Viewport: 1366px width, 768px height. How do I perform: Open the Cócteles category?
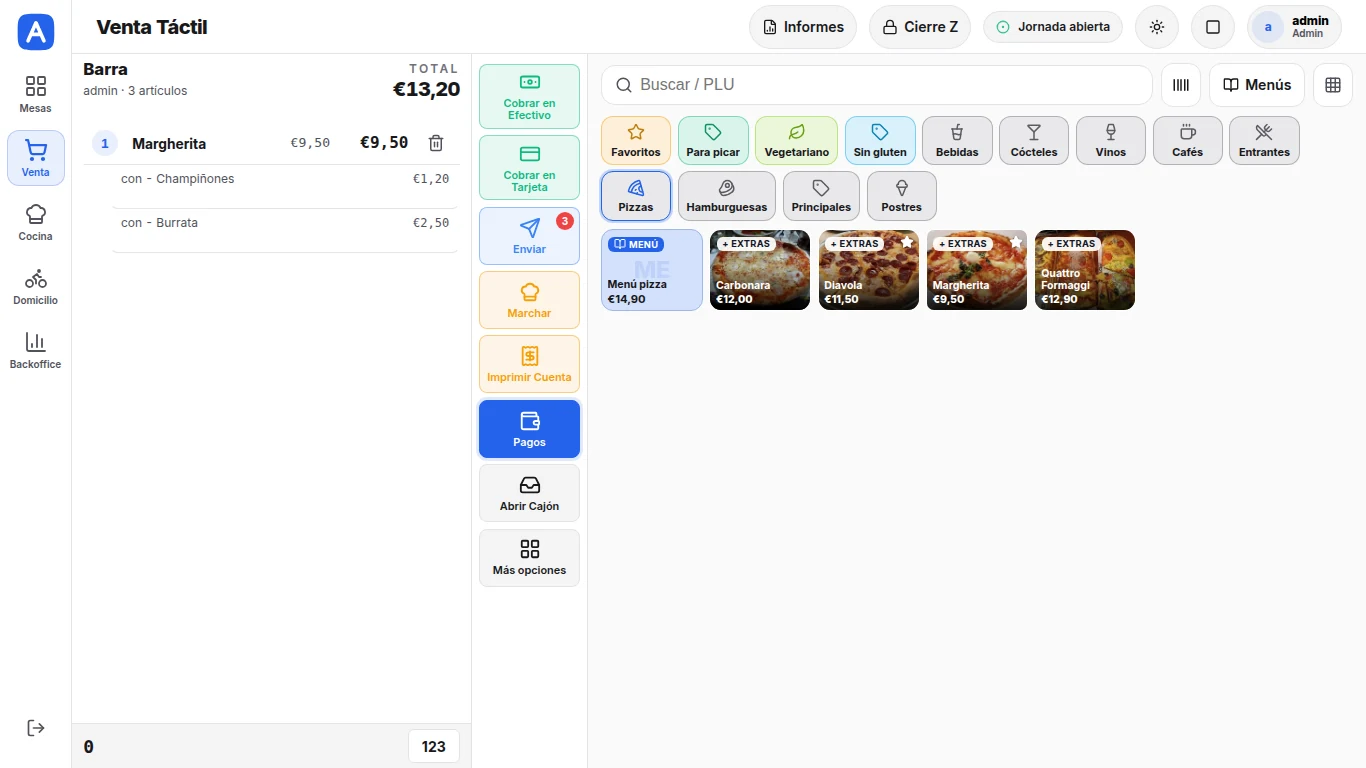[x=1034, y=141]
